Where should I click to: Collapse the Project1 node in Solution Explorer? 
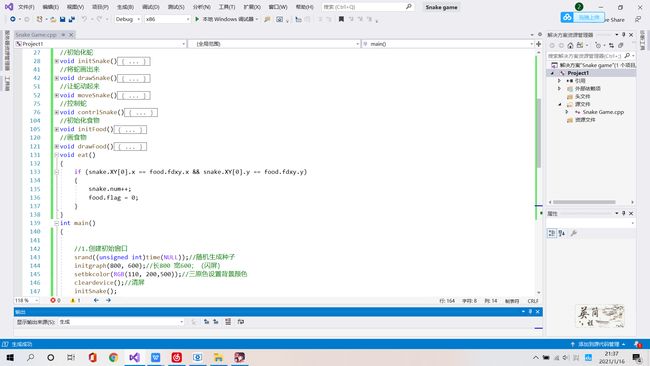(552, 73)
